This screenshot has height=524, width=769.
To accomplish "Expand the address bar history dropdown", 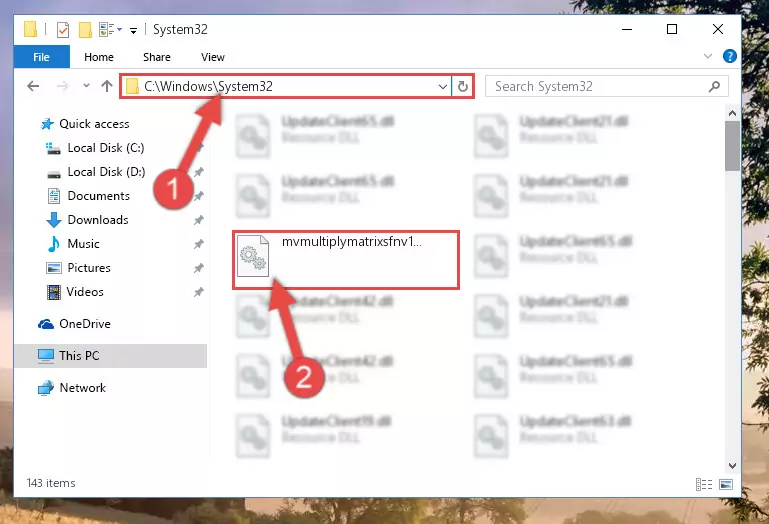I will tap(442, 86).
